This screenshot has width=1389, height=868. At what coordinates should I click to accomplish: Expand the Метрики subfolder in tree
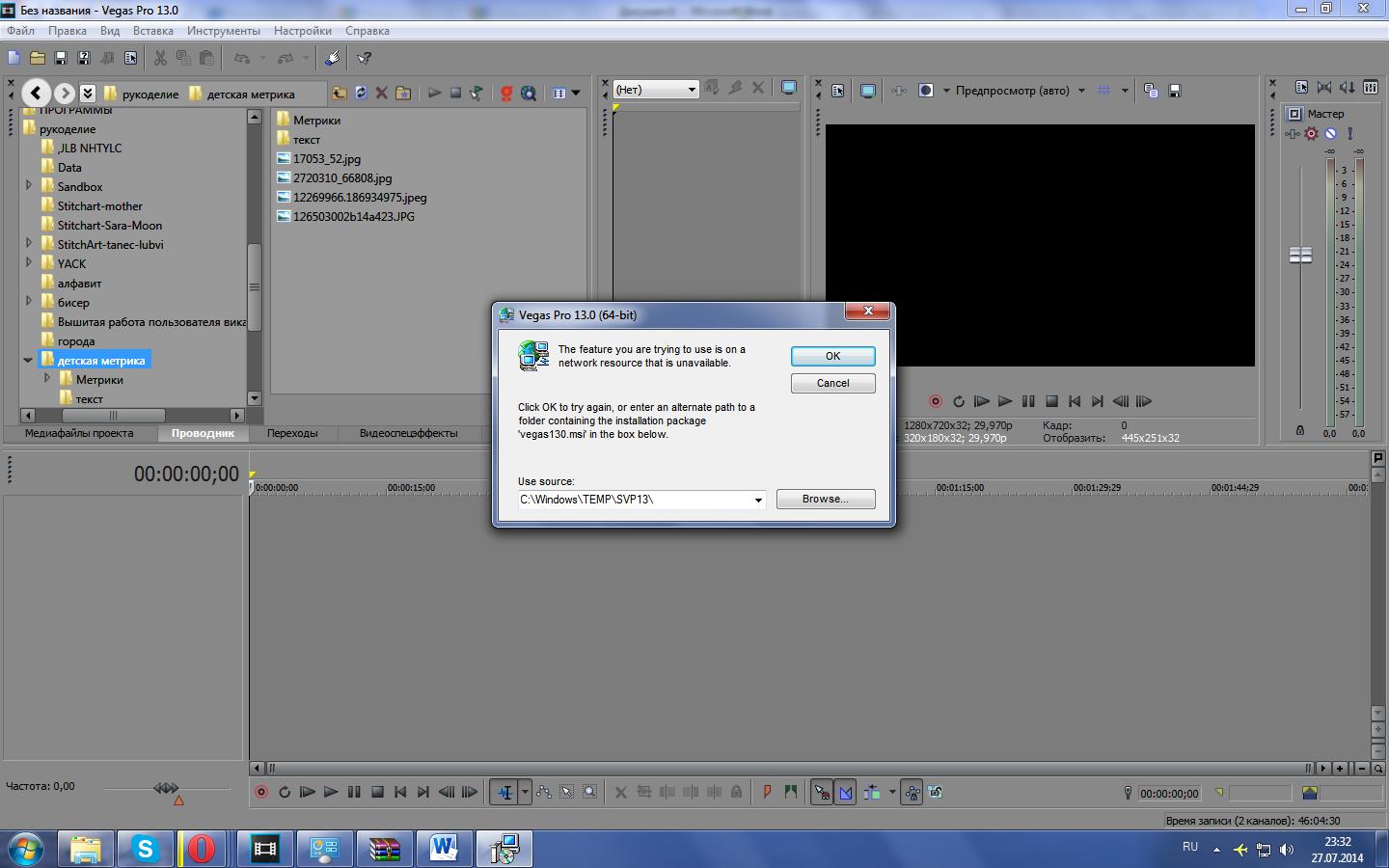pyautogui.click(x=47, y=378)
